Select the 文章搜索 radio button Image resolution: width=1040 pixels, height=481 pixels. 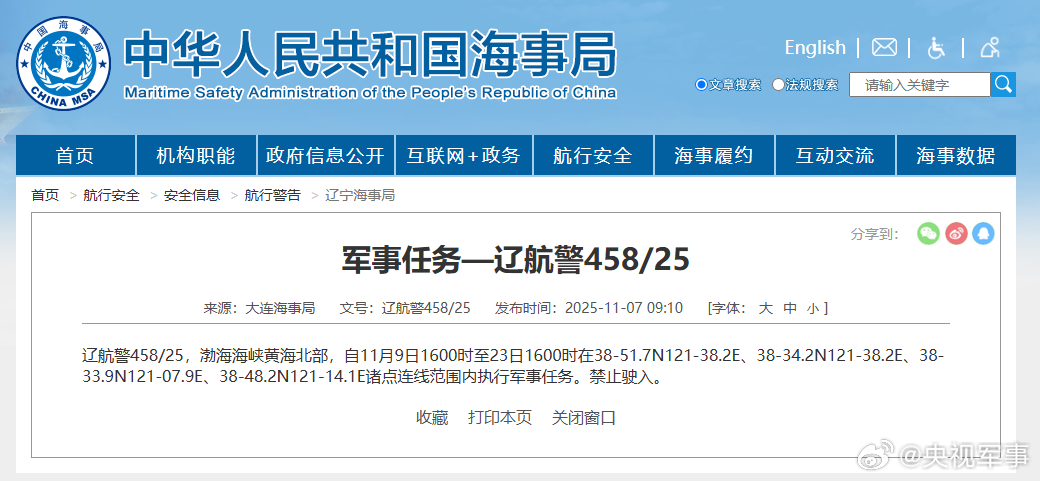pyautogui.click(x=701, y=85)
